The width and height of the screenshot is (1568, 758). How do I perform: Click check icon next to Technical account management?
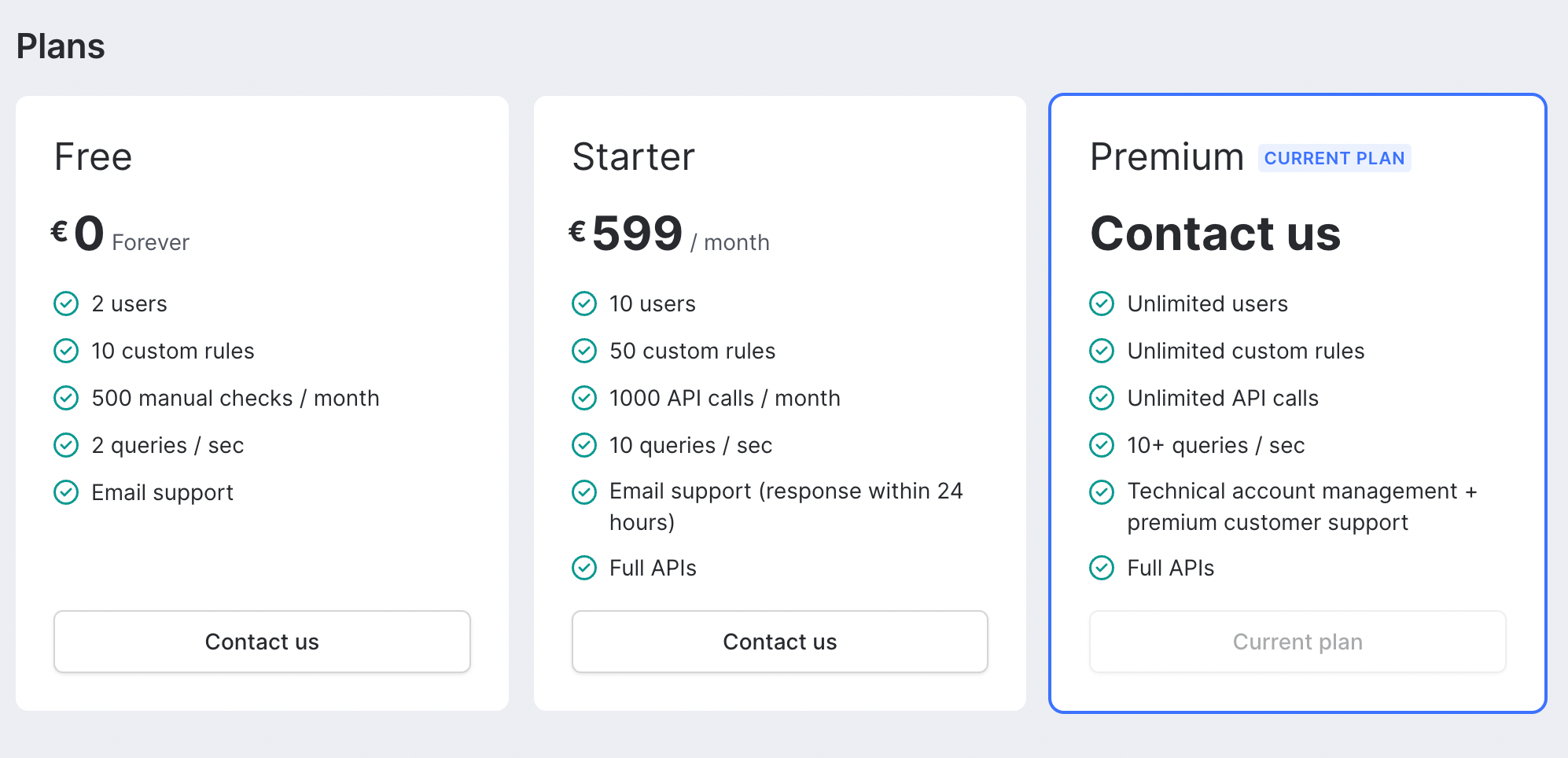pyautogui.click(x=1102, y=492)
